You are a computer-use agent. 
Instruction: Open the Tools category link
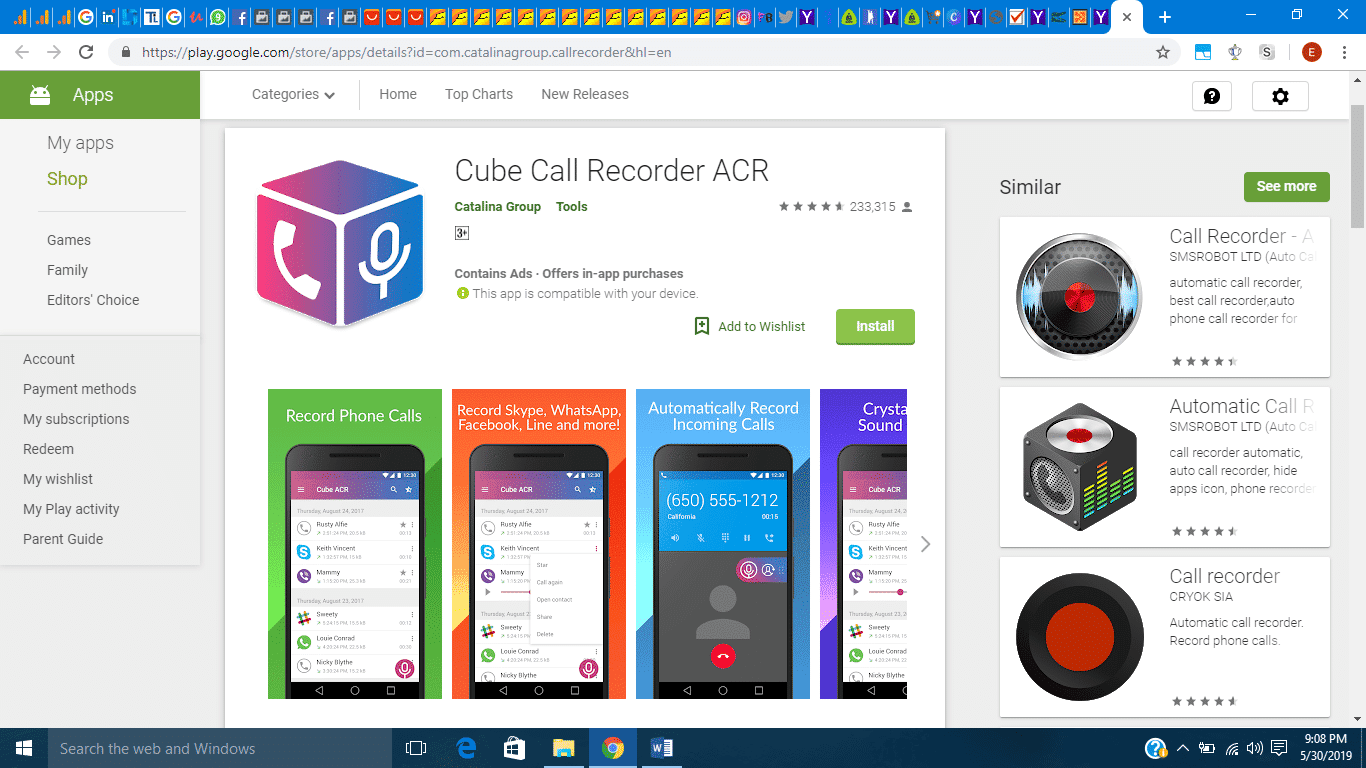pyautogui.click(x=572, y=207)
